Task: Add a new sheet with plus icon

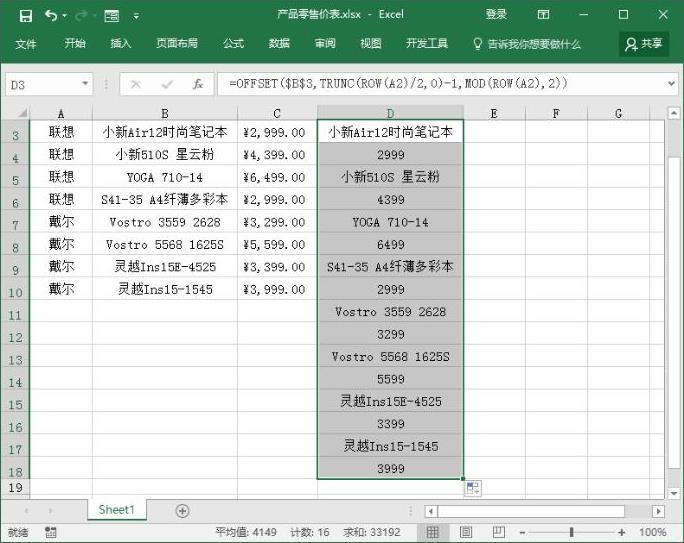Action: [x=182, y=511]
